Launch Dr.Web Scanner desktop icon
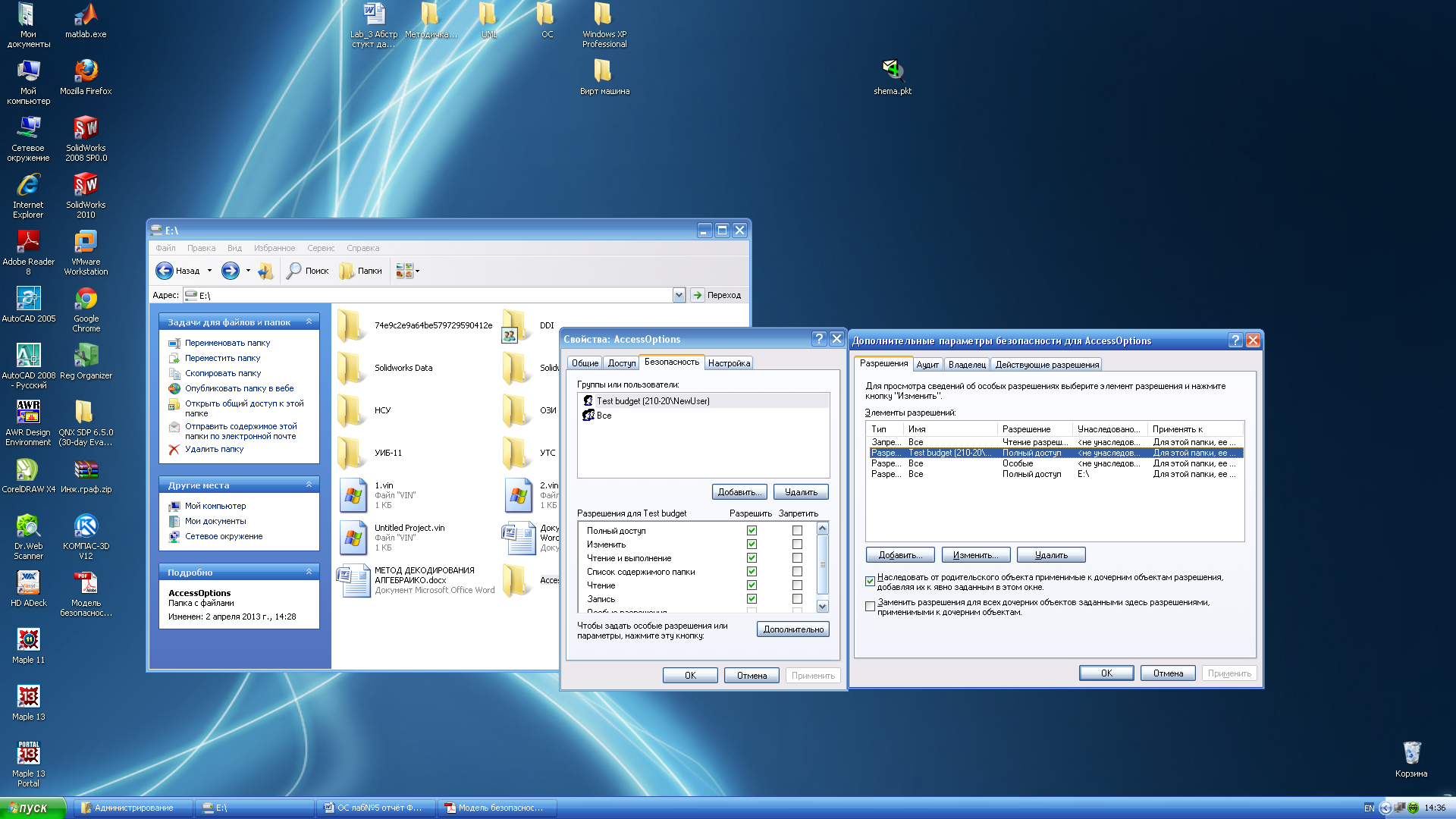 [28, 537]
